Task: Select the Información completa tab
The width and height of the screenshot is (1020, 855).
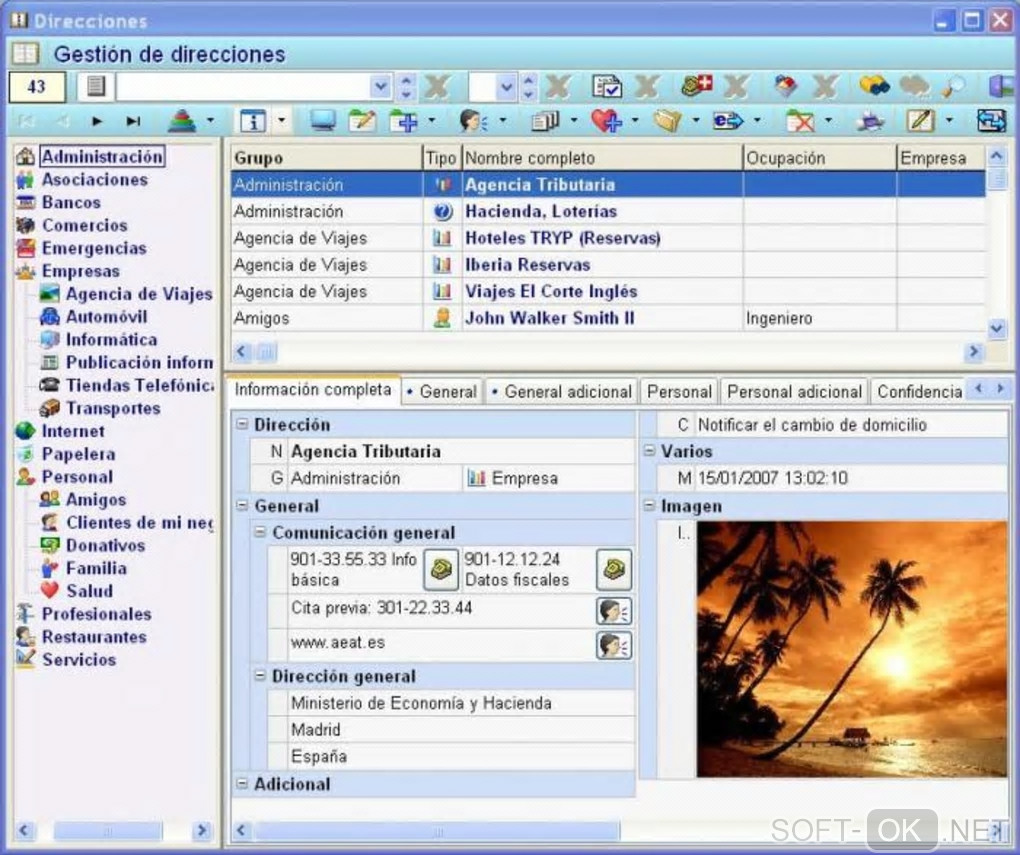Action: coord(313,390)
